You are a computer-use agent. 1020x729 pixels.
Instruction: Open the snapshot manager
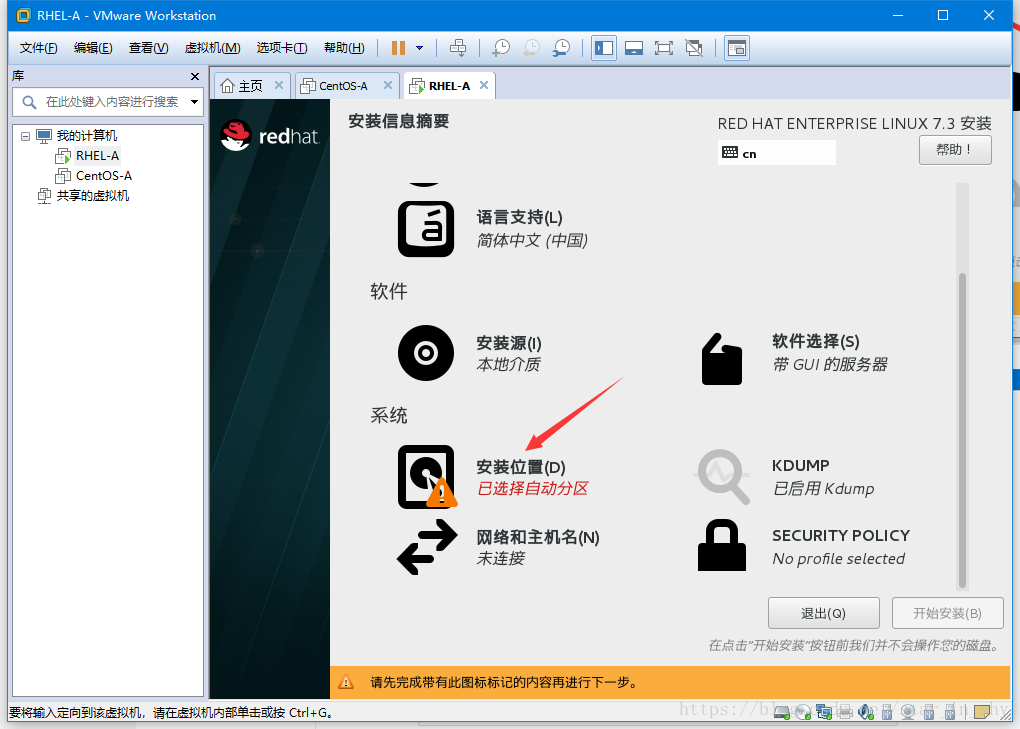(561, 47)
